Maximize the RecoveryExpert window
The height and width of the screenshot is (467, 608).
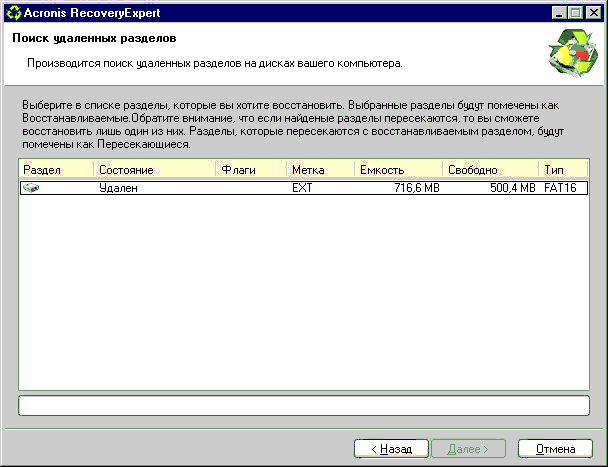(x=576, y=13)
